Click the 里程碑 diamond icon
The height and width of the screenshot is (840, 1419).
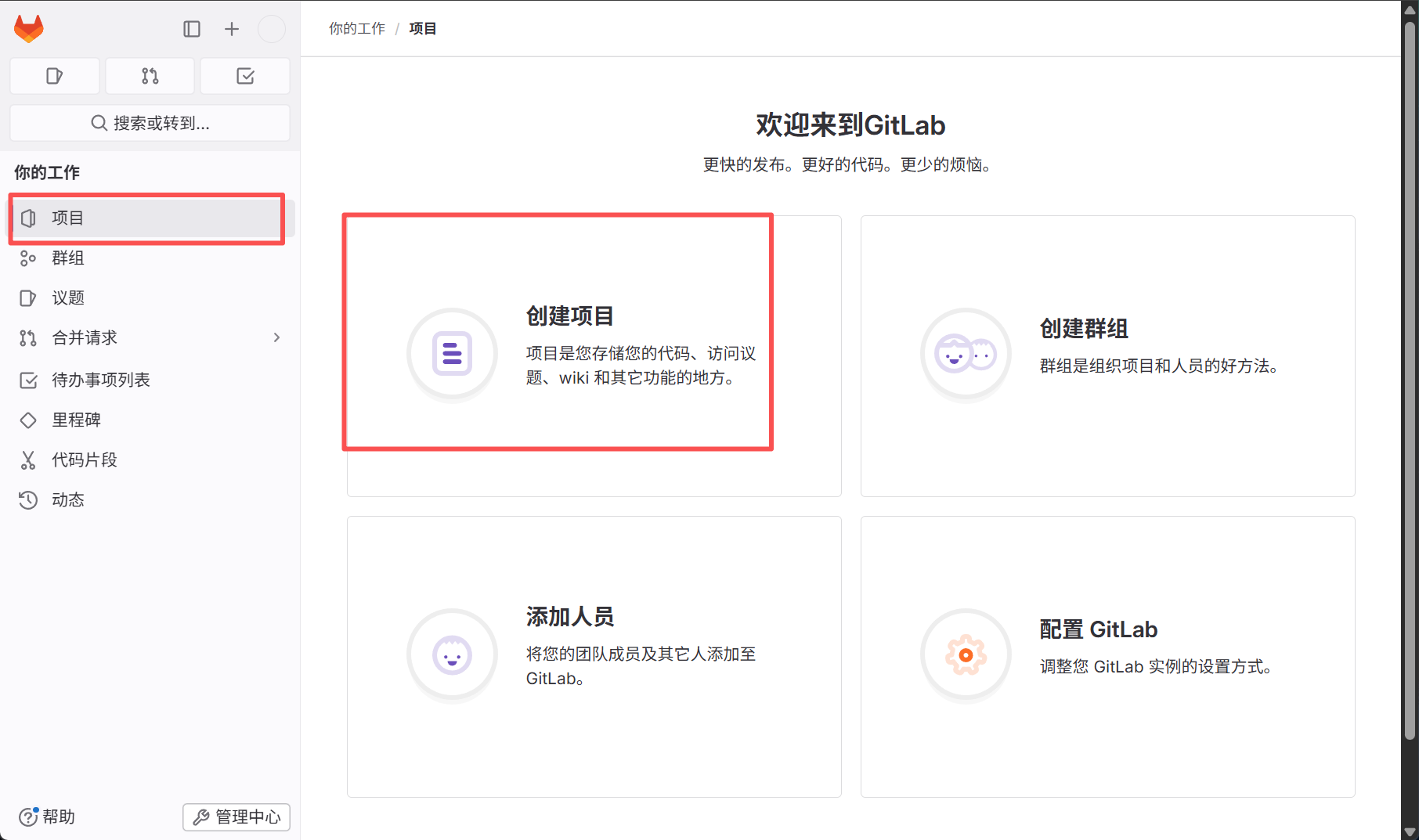pos(28,420)
